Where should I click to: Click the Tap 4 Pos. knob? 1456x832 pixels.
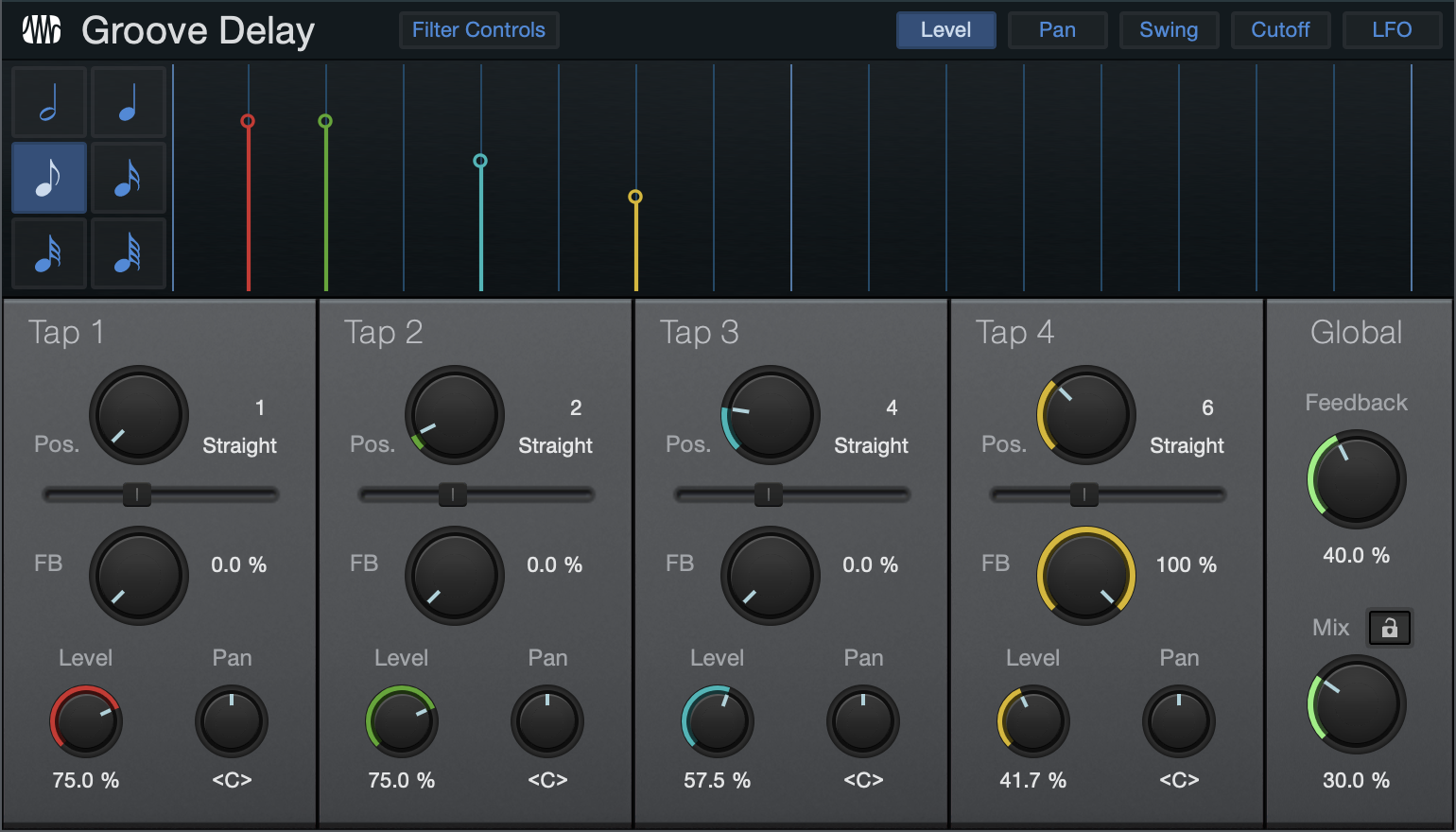click(1086, 415)
